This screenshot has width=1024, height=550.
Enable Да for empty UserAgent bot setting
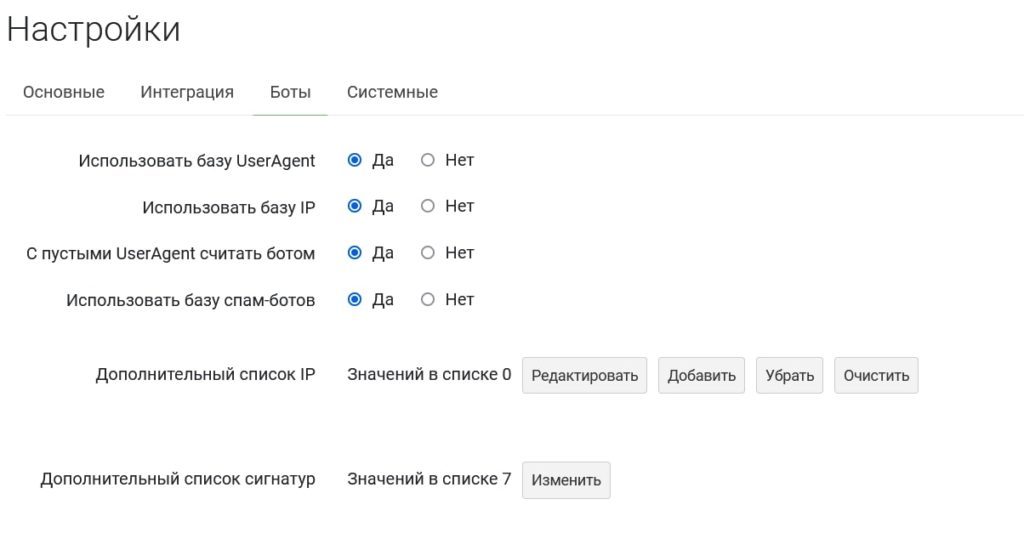355,253
